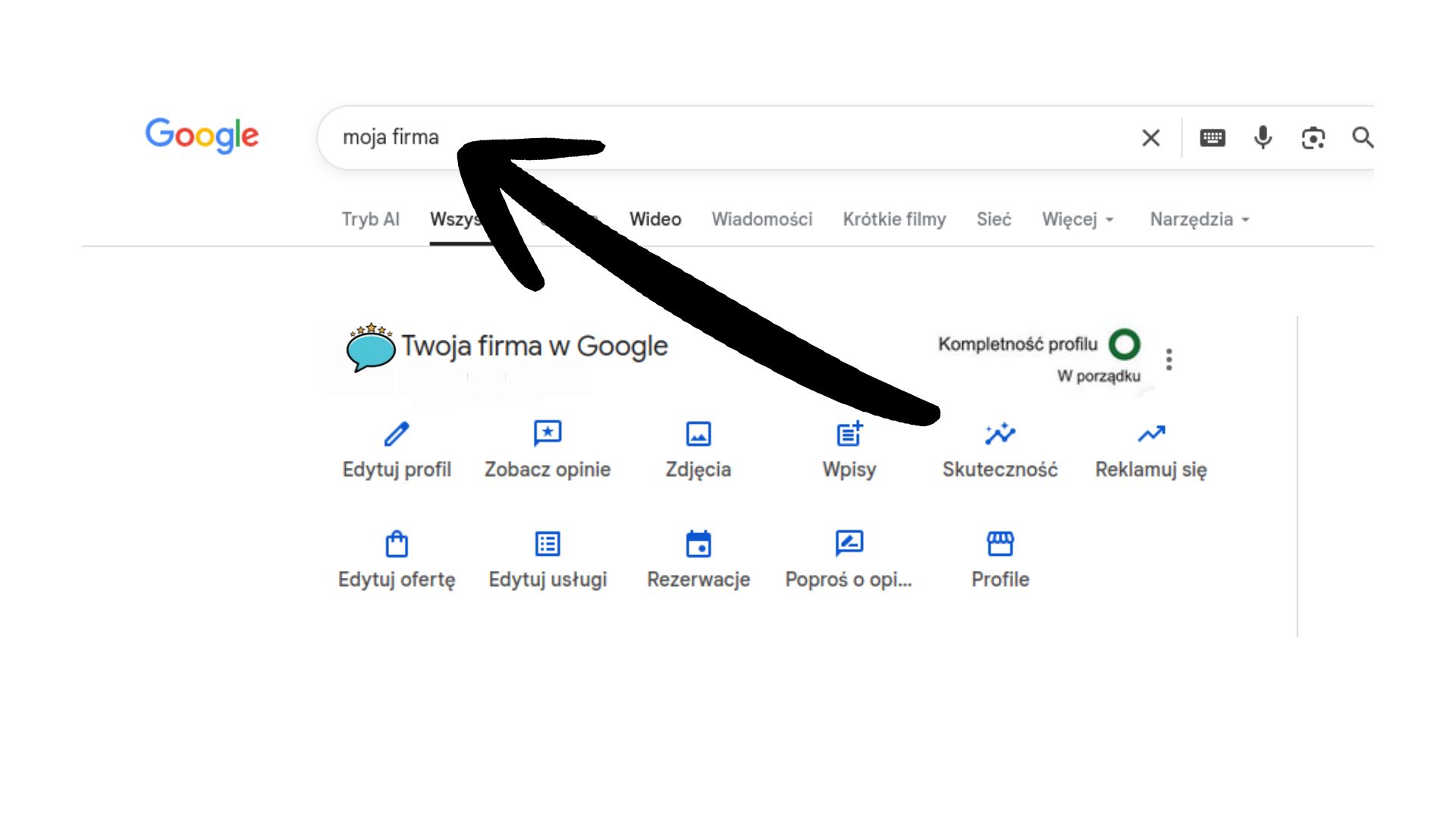Click the Reklamuj się trending arrow icon
This screenshot has height=819, width=1456.
tap(1151, 434)
